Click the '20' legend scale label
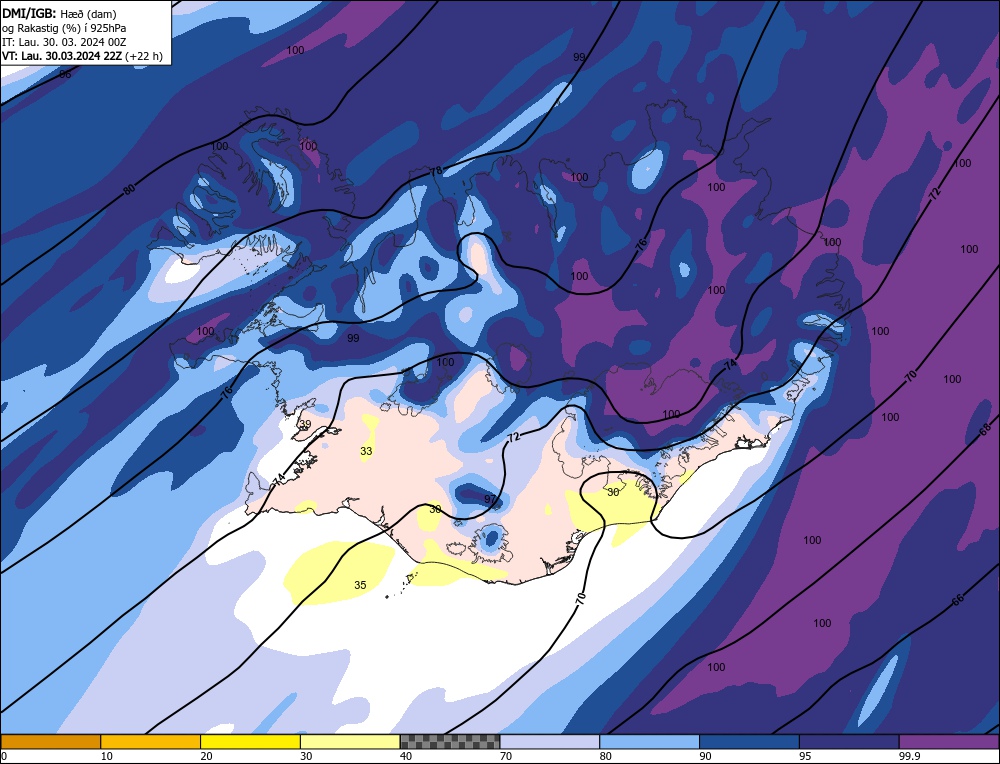The width and height of the screenshot is (1000, 764). click(206, 756)
